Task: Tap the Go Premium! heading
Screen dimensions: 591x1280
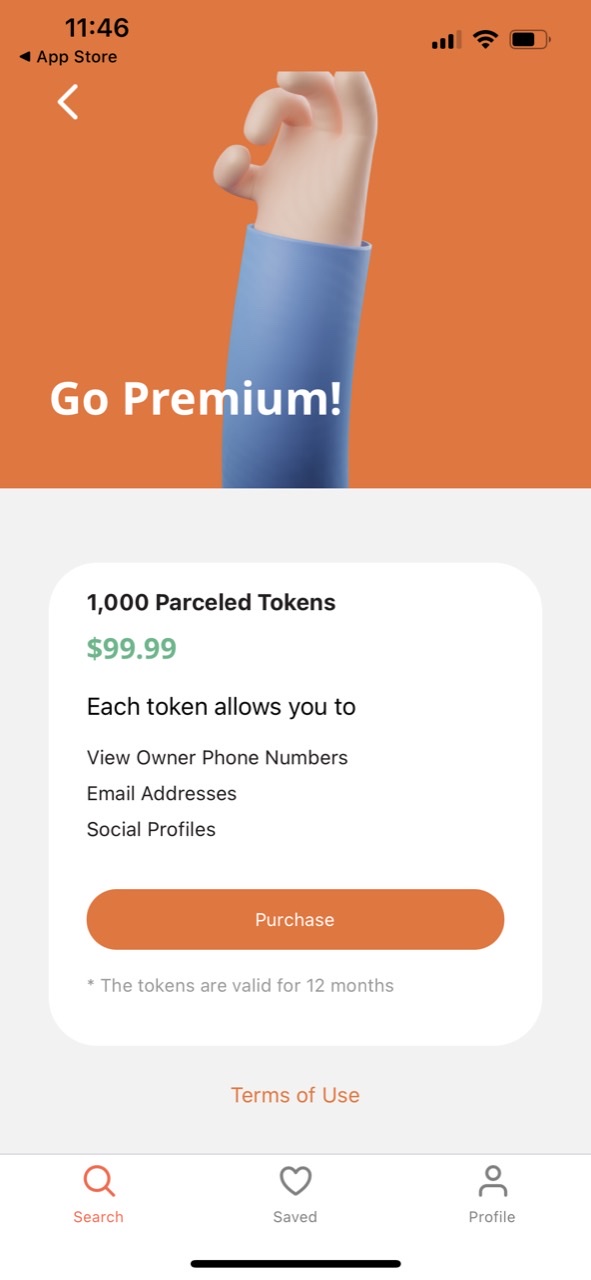Action: (196, 398)
